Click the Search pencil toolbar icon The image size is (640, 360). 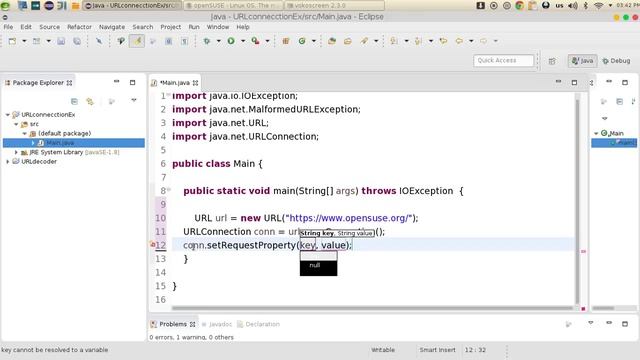[x=364, y=41]
